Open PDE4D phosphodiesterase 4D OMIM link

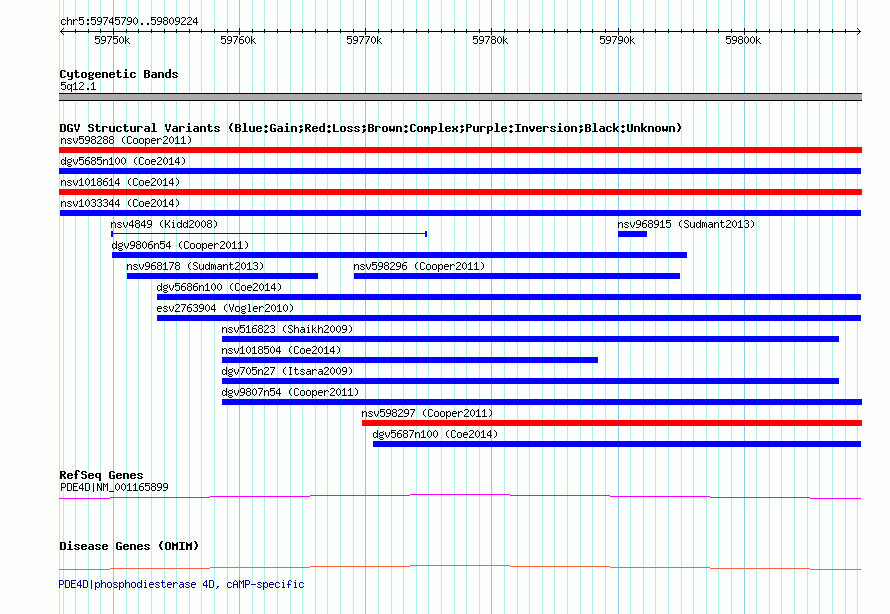(182, 584)
